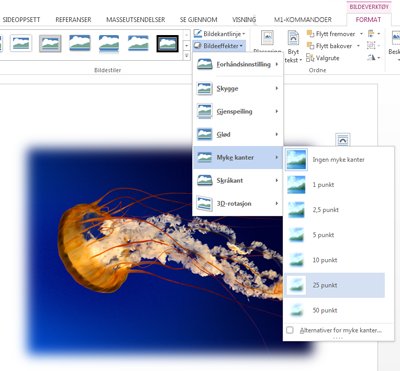Apply the grey metal frame picture style
400x371 pixels.
[50, 43]
